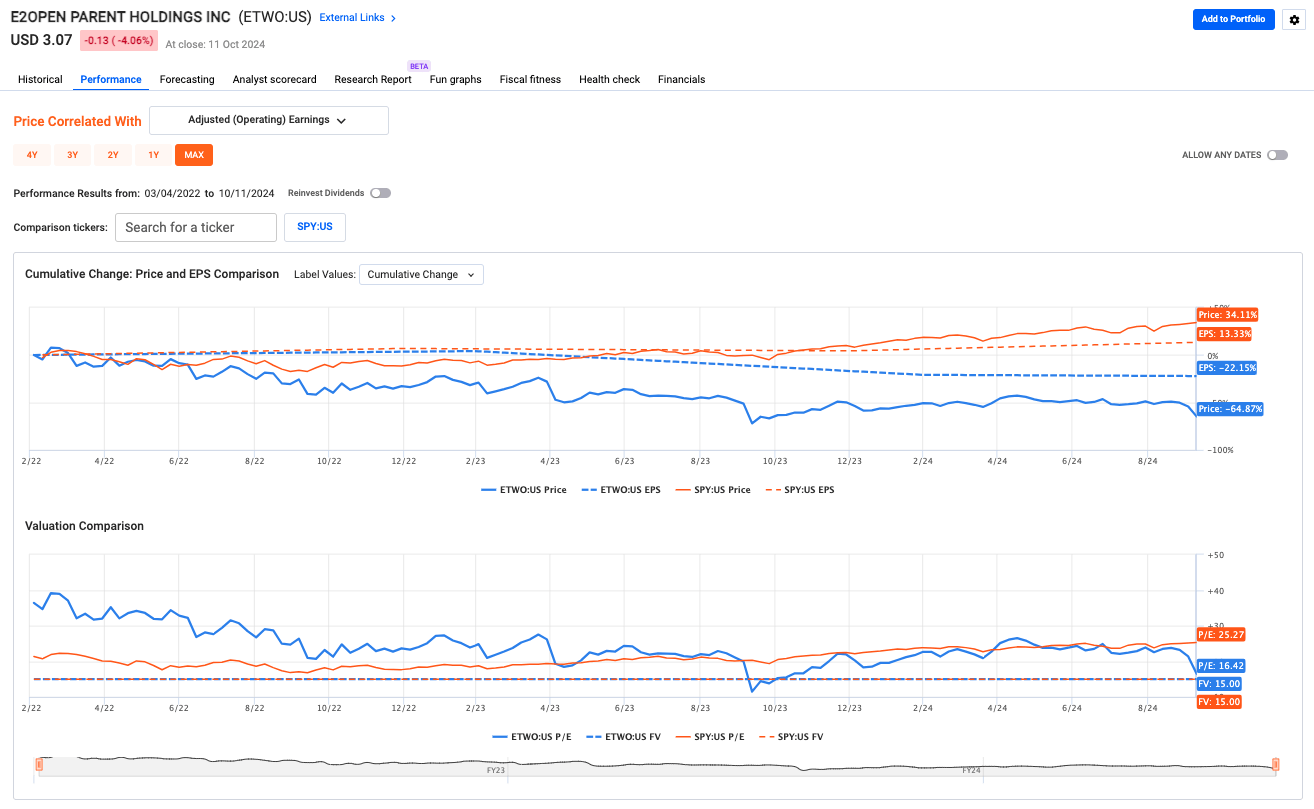Toggle SPY:US EPS legend dashed icon

[x=772, y=490]
